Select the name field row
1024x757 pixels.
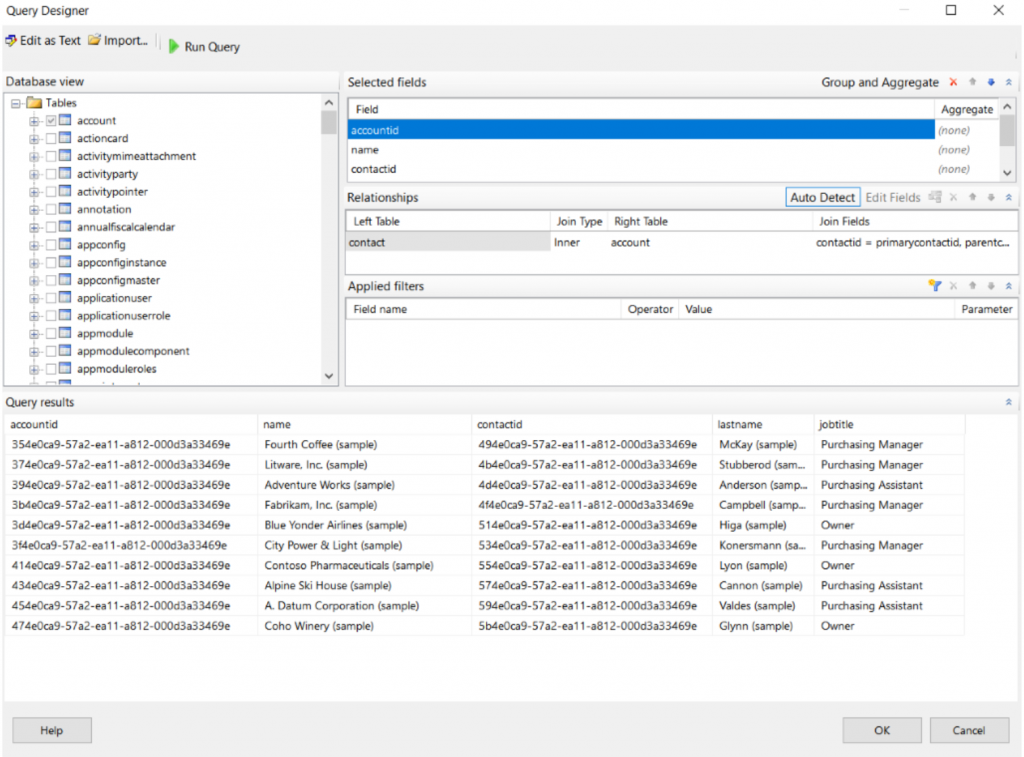click(x=641, y=150)
